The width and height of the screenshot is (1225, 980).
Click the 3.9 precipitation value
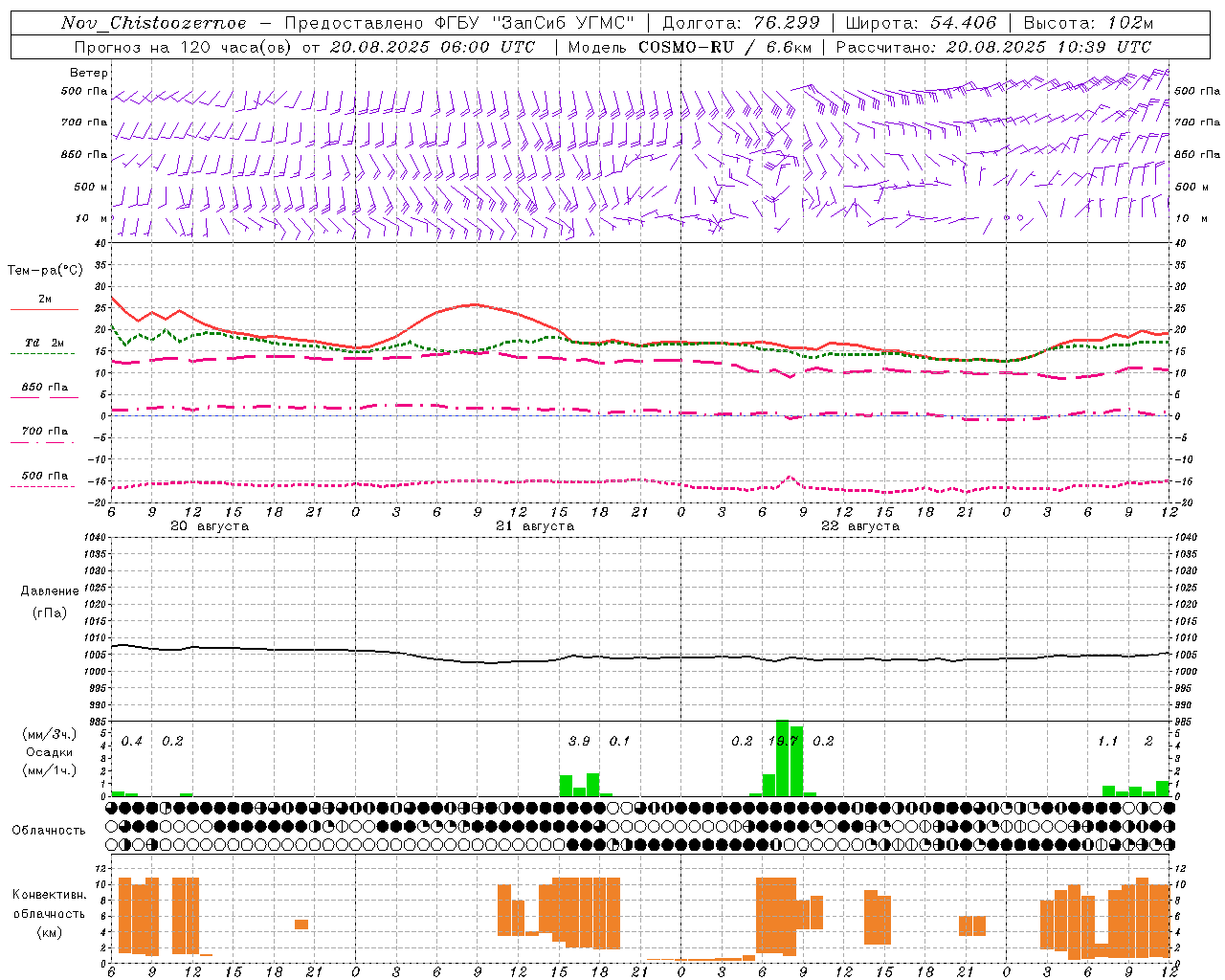(x=579, y=741)
